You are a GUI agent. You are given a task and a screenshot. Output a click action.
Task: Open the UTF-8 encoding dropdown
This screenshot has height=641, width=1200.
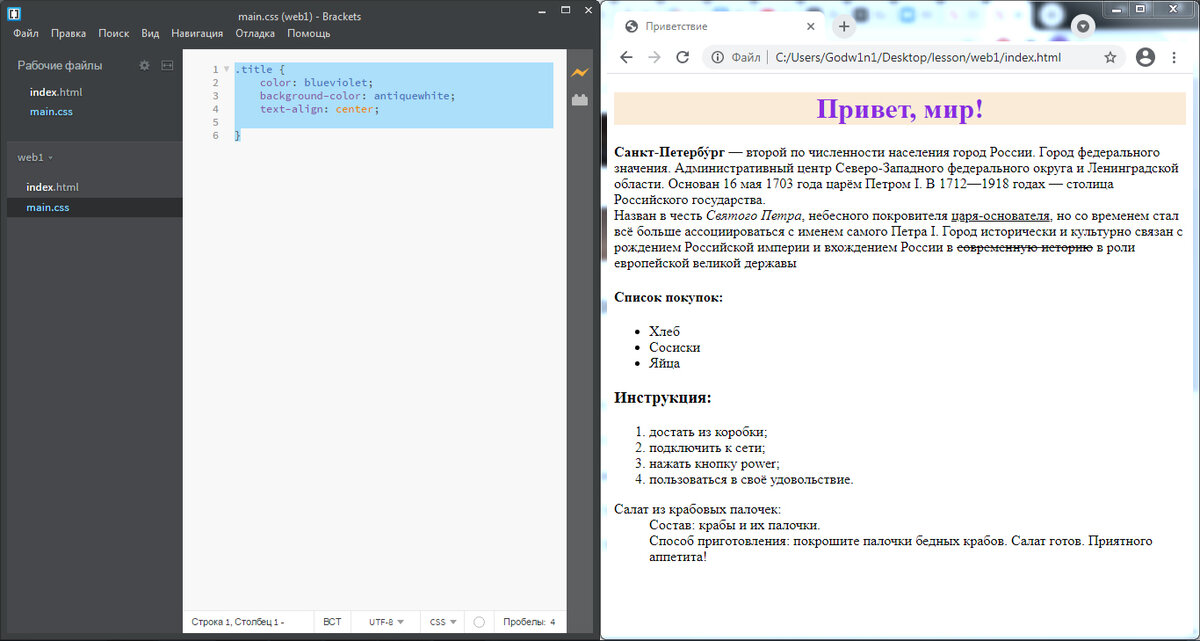[x=386, y=622]
